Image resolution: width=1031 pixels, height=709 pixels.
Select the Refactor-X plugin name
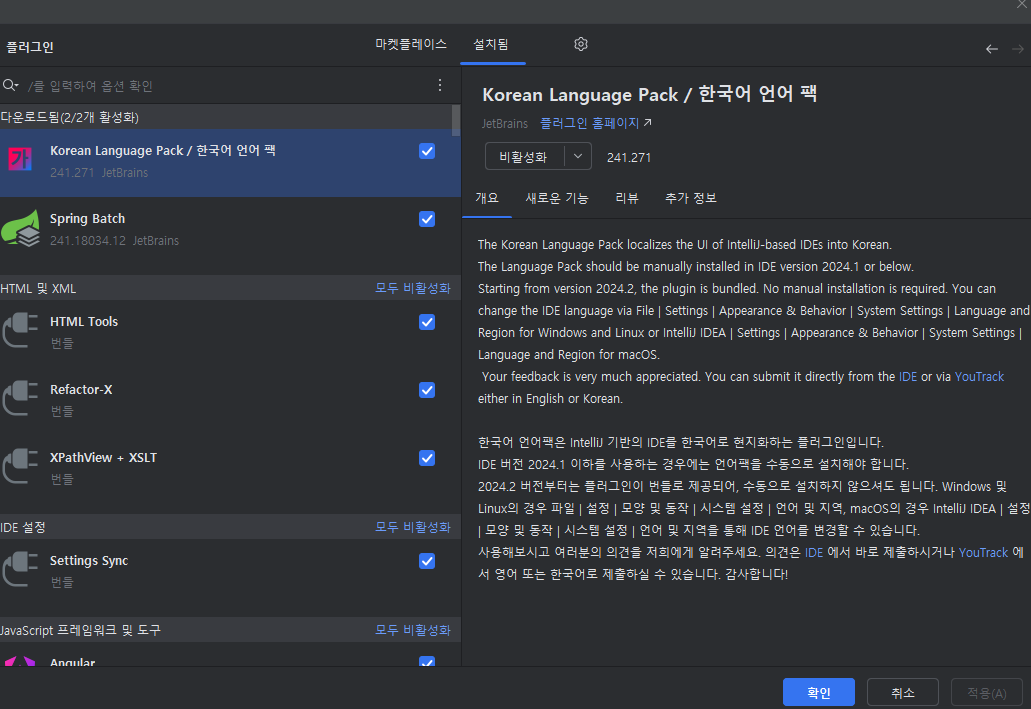pos(82,389)
